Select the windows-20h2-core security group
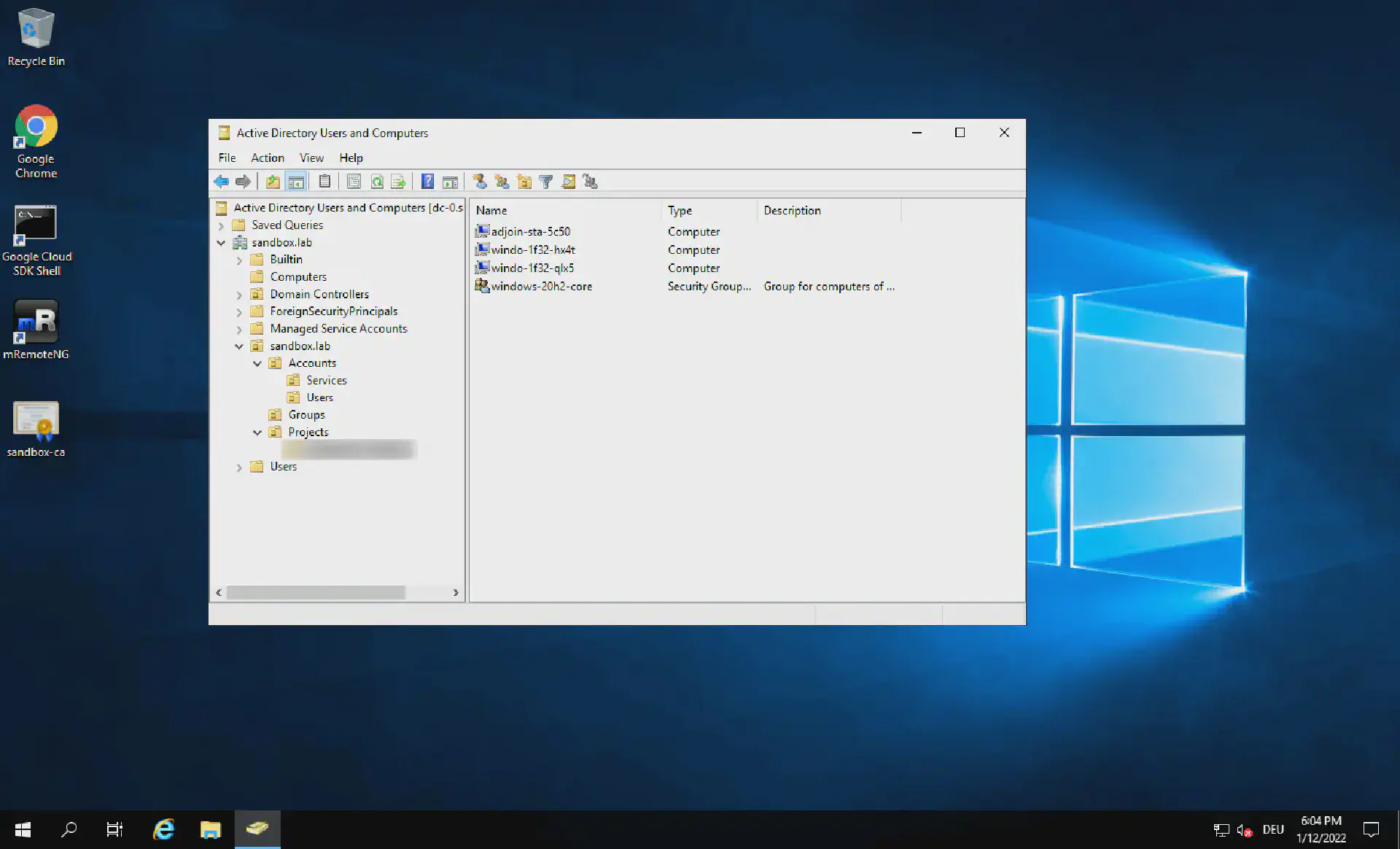The height and width of the screenshot is (849, 1400). (x=540, y=286)
